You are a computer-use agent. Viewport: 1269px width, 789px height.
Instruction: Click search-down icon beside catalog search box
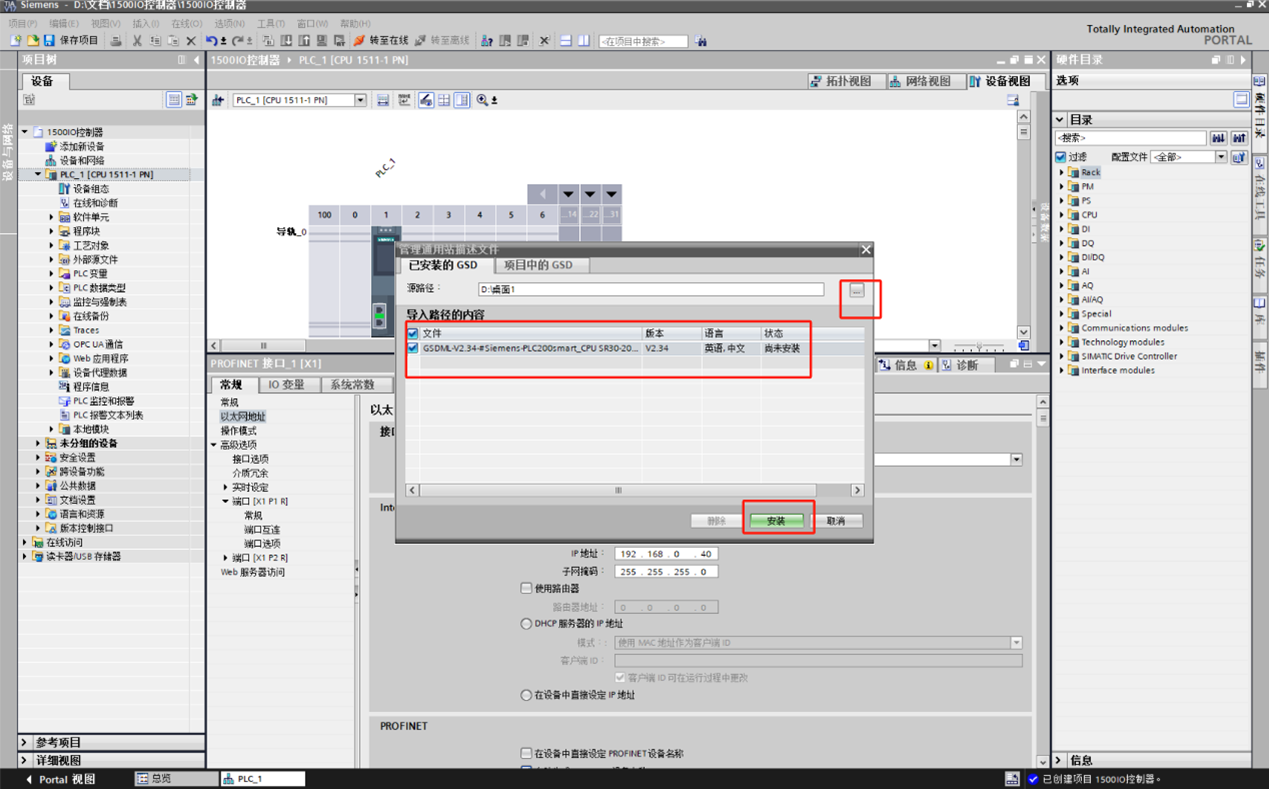tap(1218, 138)
